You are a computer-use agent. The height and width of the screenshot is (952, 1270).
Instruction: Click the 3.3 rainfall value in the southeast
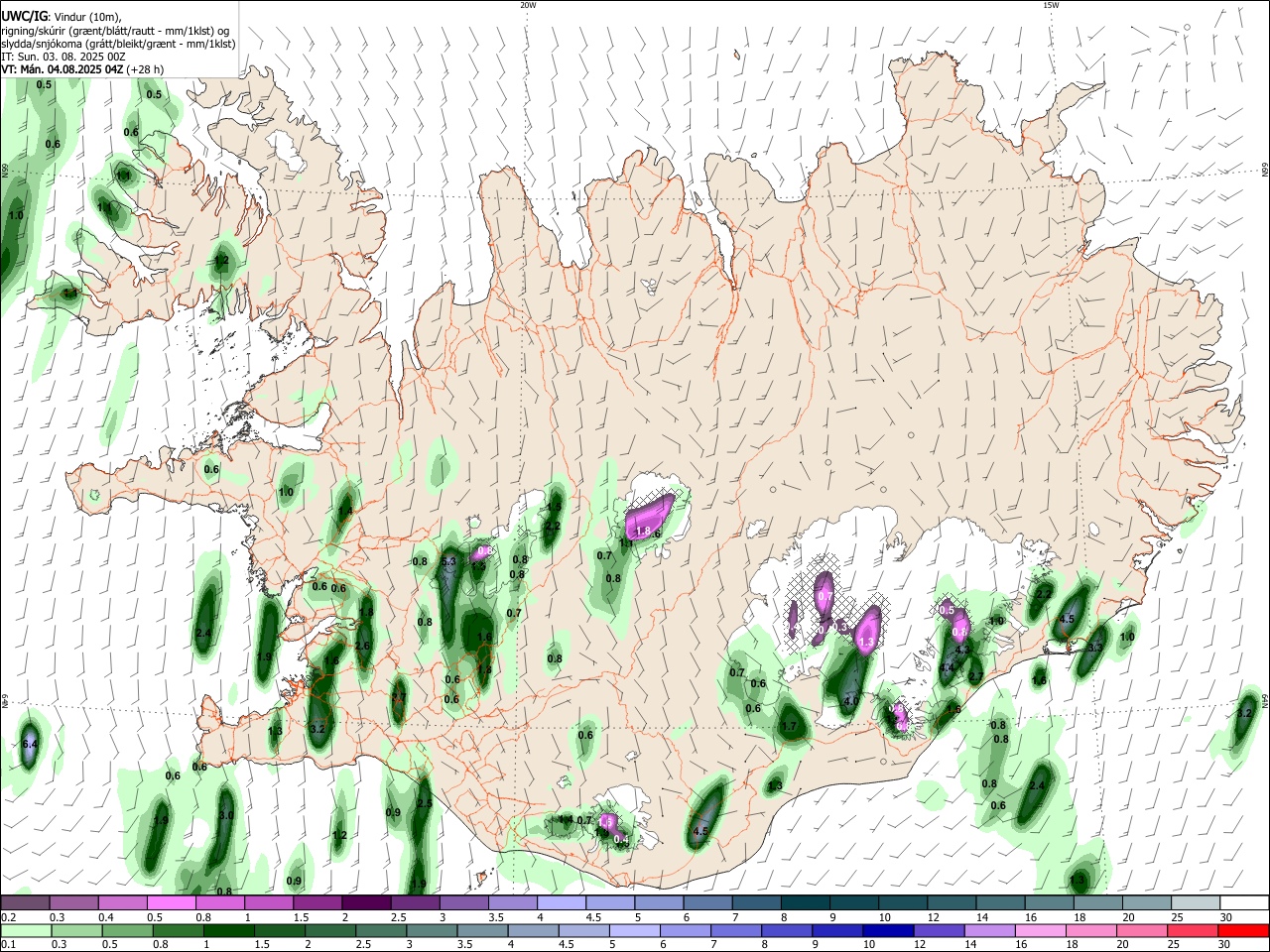coord(1095,648)
